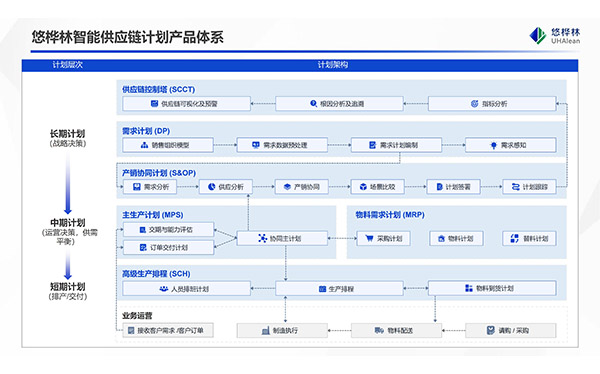This screenshot has height=374, width=600.
Task: Click the 交期与能力评估 icon
Action: pyautogui.click(x=142, y=230)
